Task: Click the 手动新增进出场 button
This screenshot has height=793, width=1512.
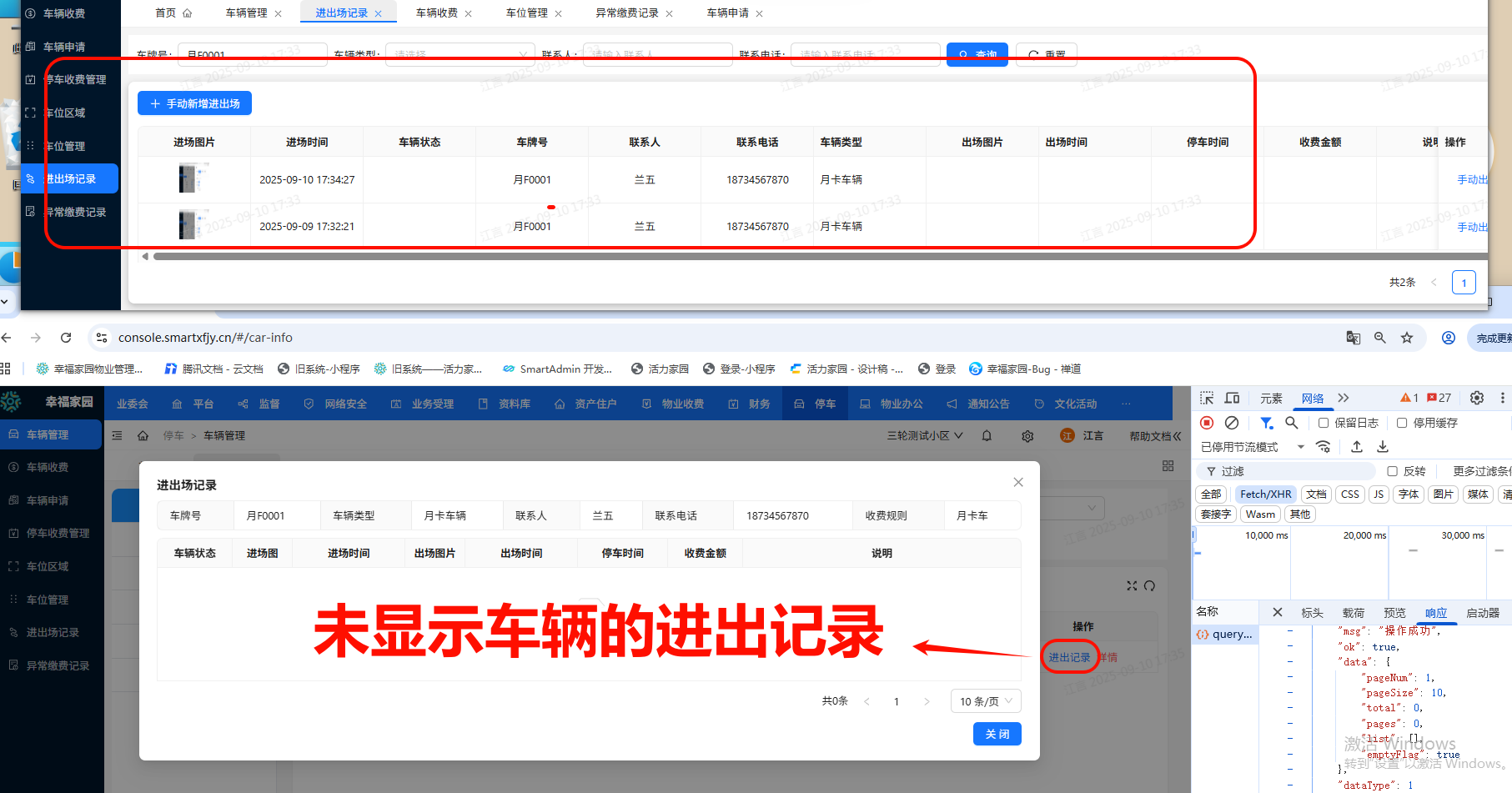Action: [194, 103]
